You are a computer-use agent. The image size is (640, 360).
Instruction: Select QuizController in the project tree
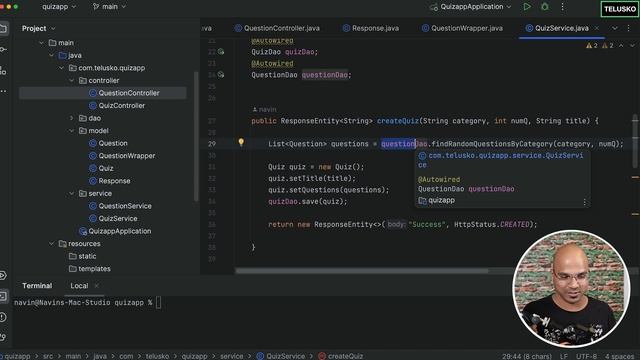pos(122,106)
